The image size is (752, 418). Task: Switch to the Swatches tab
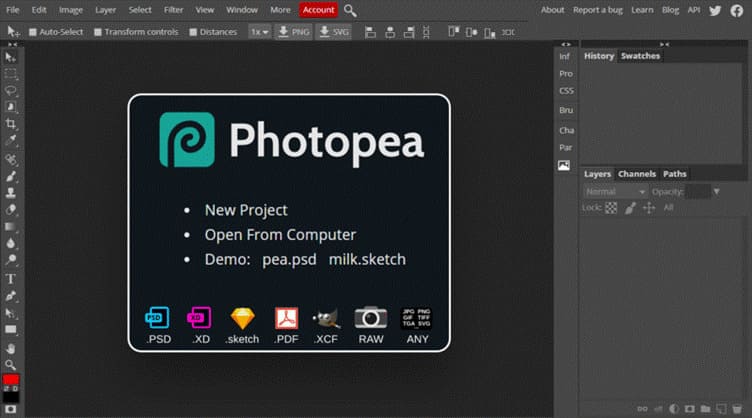(x=640, y=56)
